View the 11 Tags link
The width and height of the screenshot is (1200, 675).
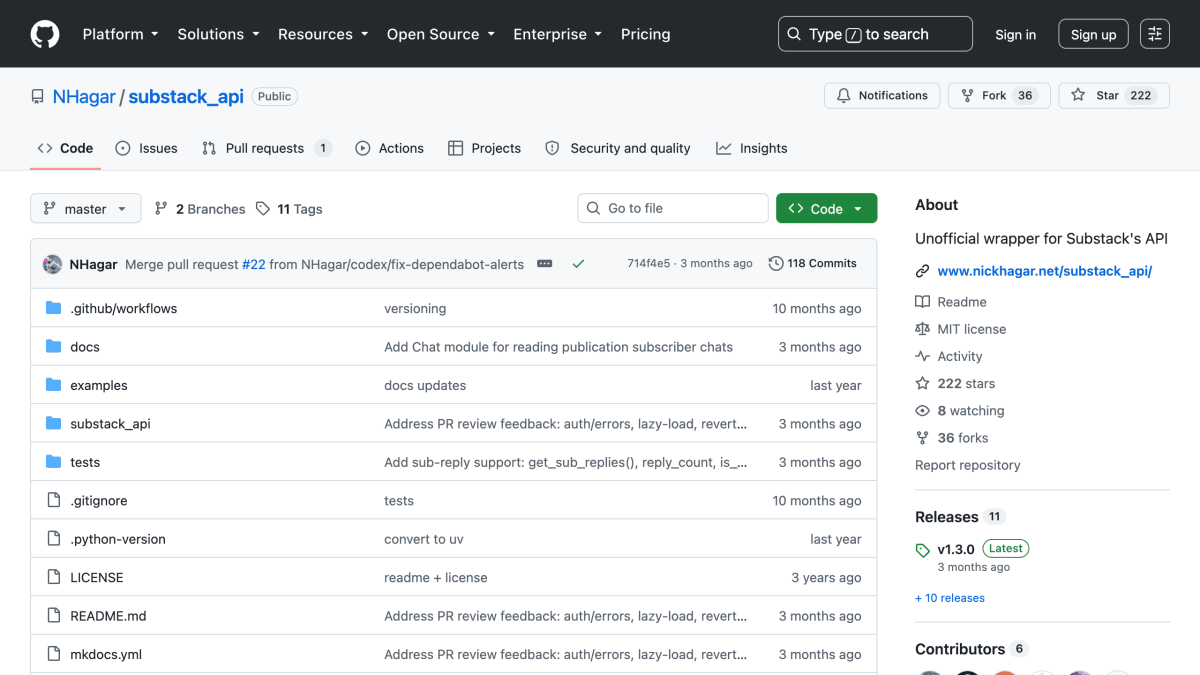[289, 209]
